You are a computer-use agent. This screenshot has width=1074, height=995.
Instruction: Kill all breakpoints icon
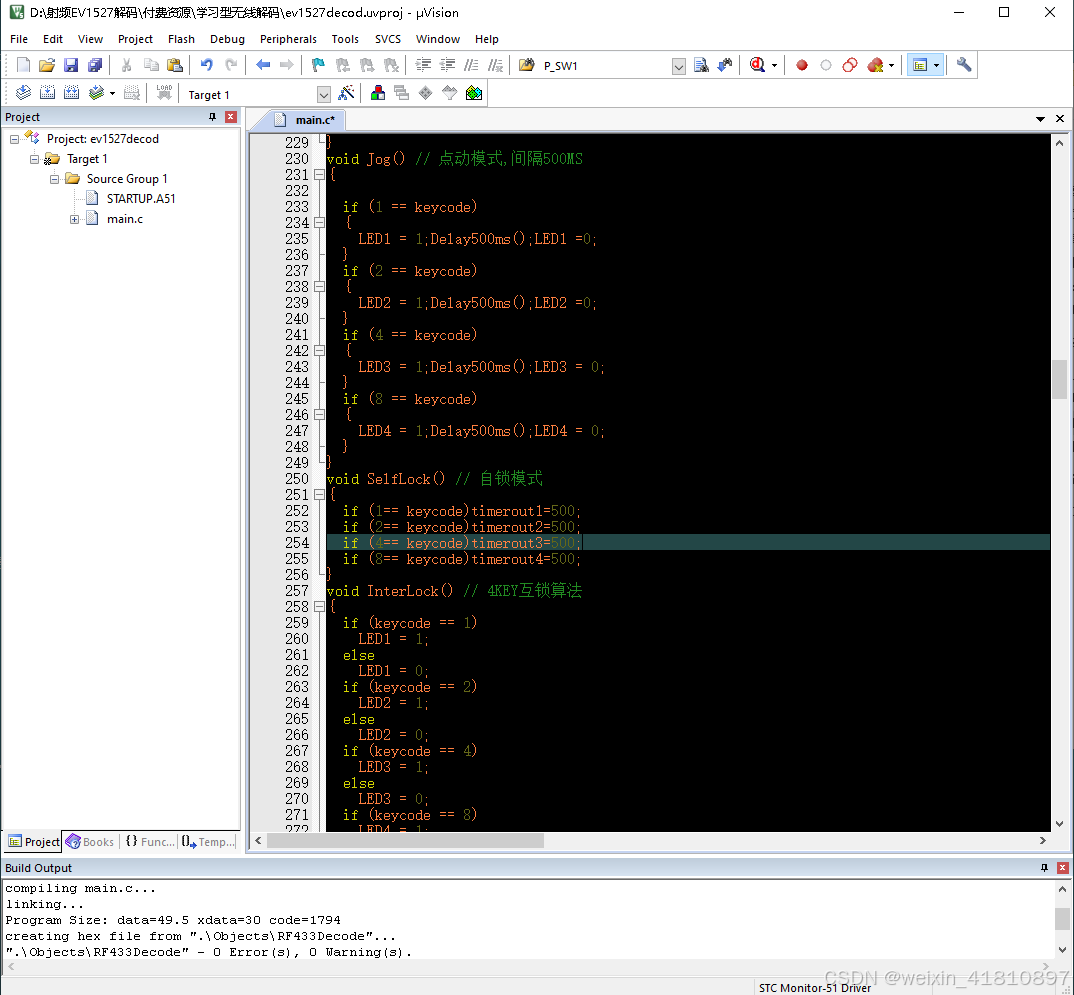(875, 65)
